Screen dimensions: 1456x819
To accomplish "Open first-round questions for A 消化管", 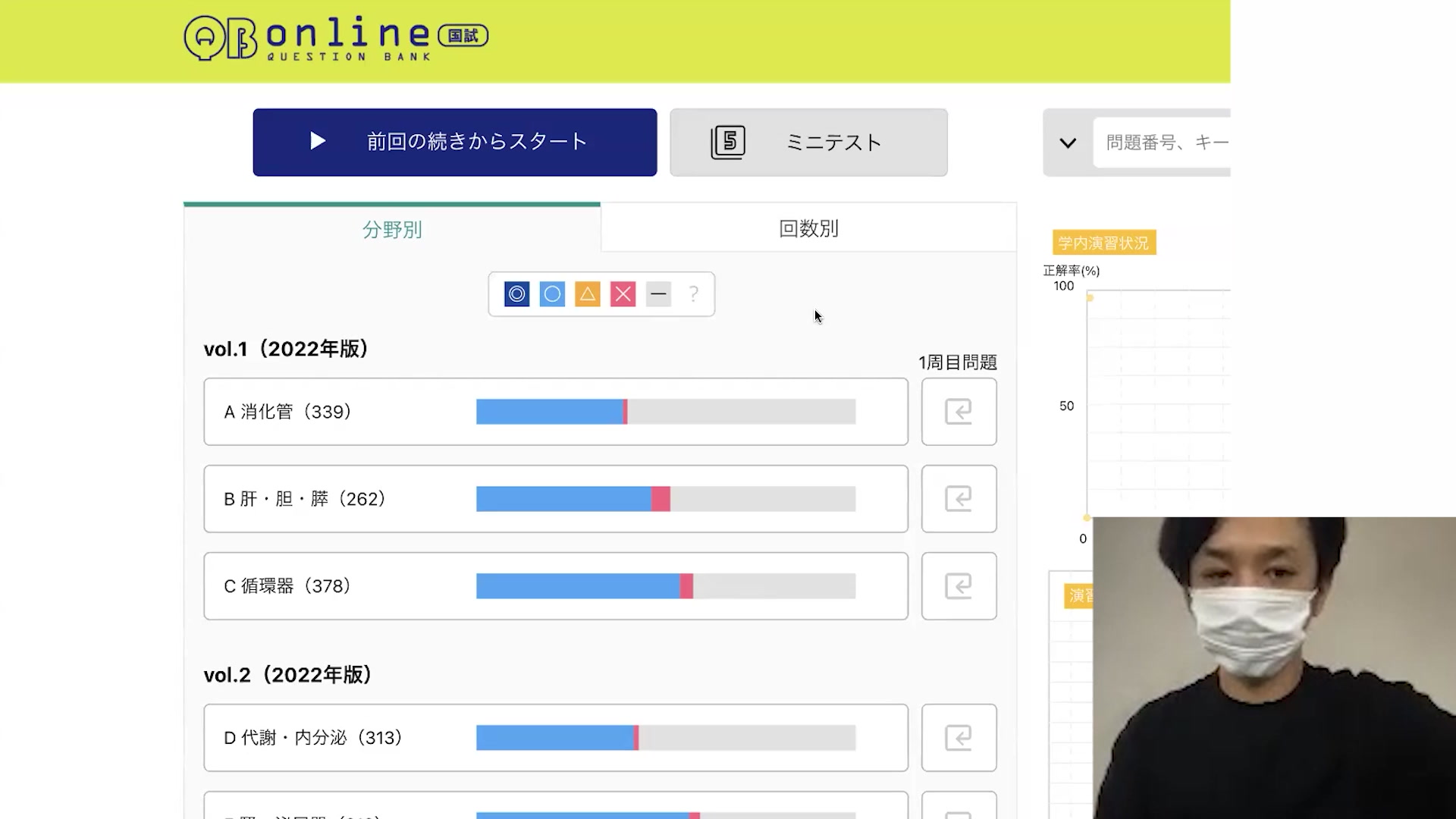I will (x=959, y=412).
